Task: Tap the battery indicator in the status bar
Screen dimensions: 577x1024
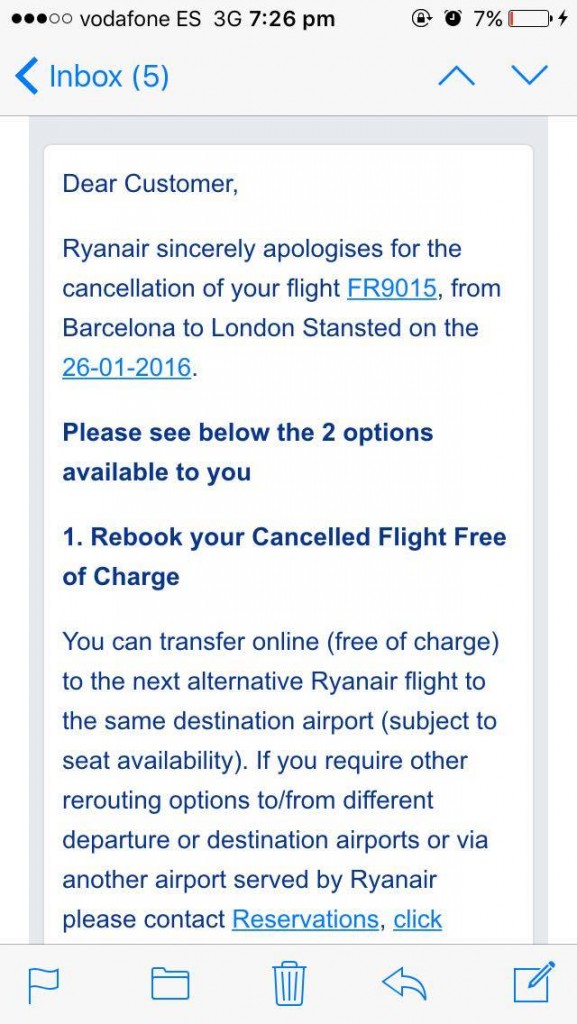Action: click(x=529, y=20)
